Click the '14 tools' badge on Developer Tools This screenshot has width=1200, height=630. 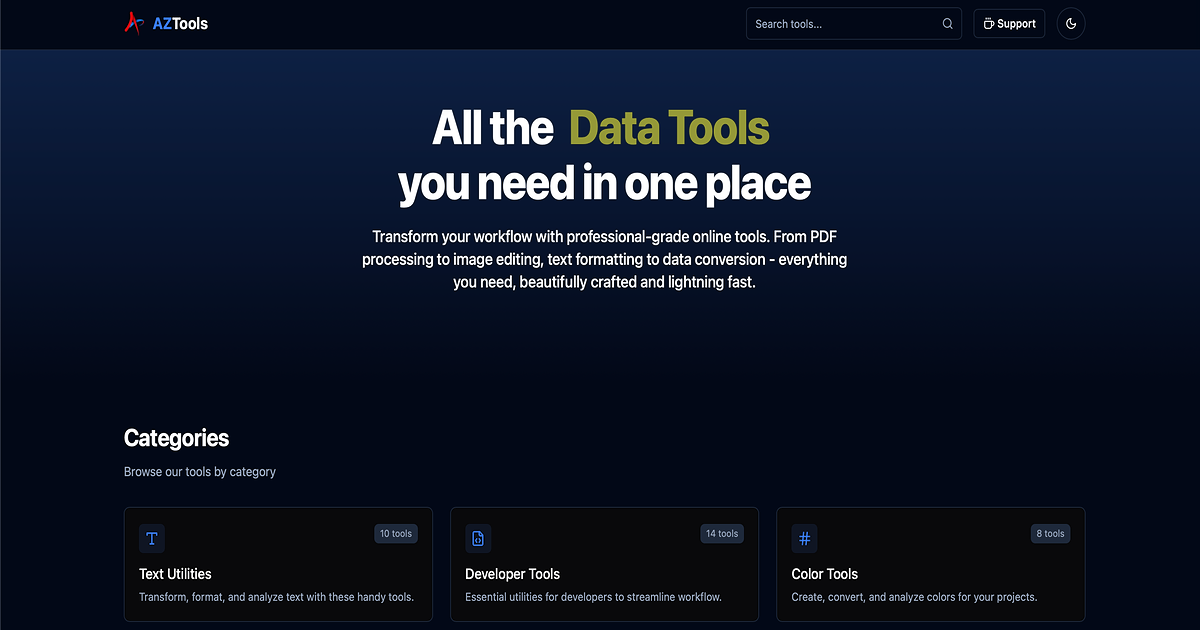click(722, 533)
